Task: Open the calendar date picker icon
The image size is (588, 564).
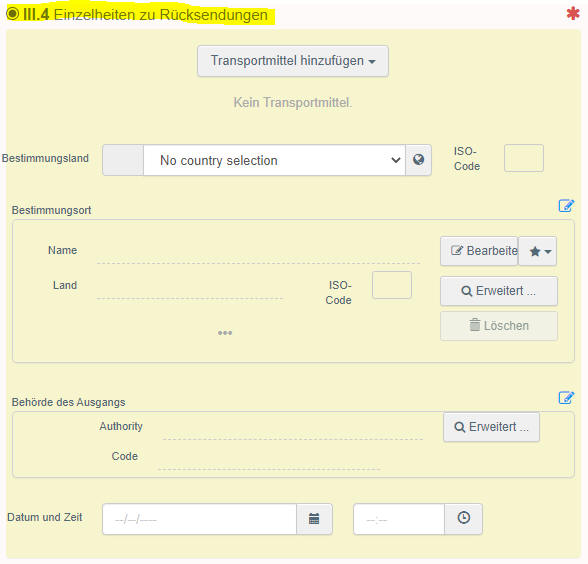Action: point(314,519)
